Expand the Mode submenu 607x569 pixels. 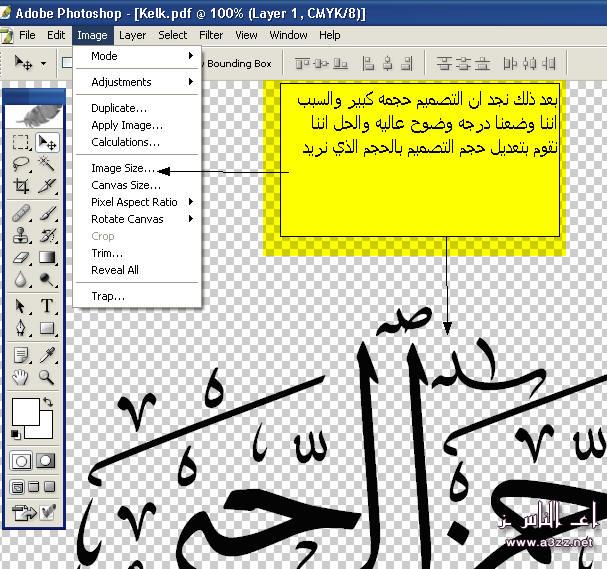click(137, 56)
